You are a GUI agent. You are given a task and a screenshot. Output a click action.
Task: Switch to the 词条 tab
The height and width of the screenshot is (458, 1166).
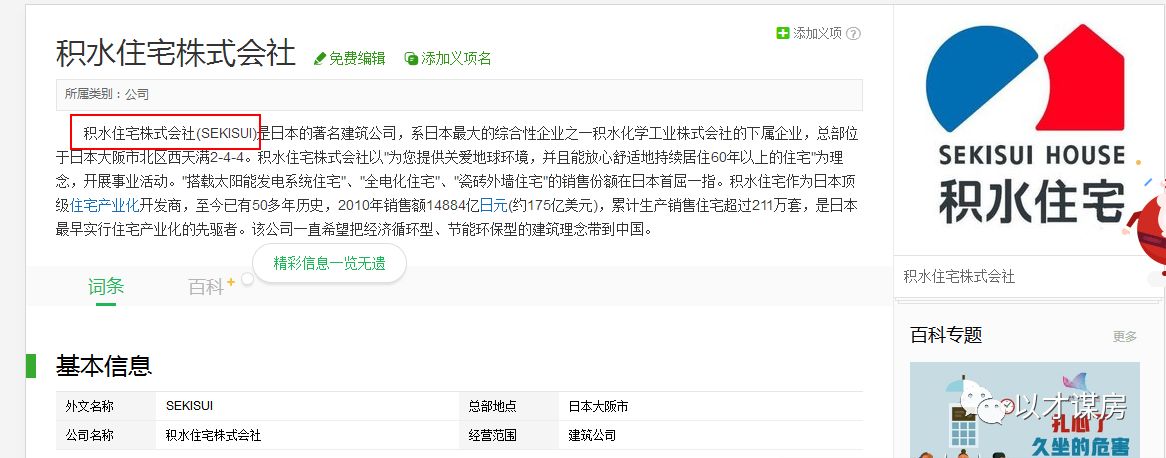coord(106,286)
